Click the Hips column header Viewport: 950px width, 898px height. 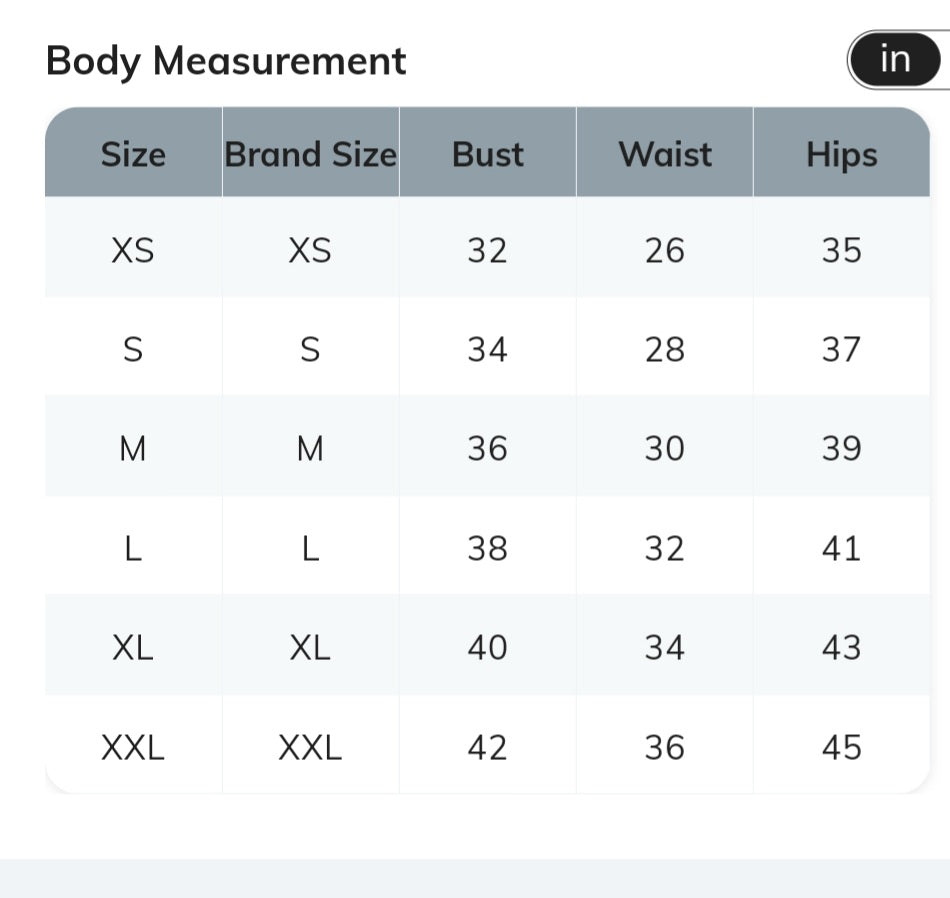842,155
